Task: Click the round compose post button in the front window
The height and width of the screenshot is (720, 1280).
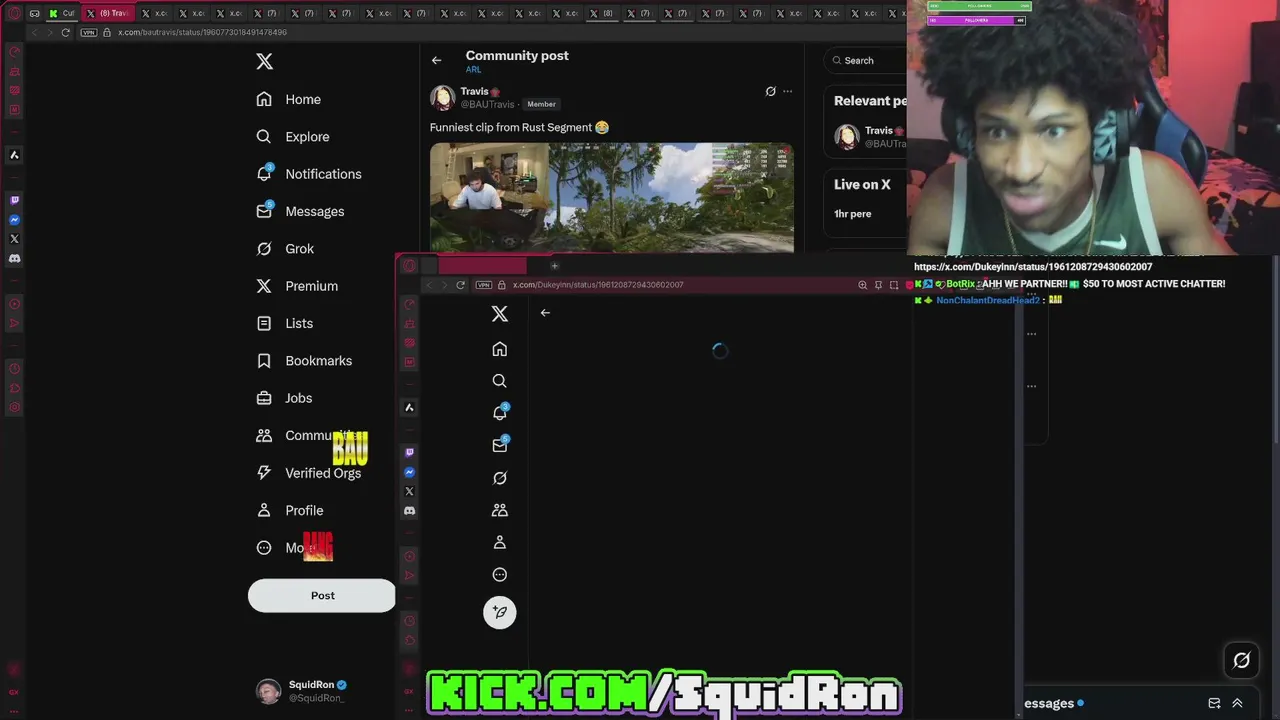Action: 500,612
